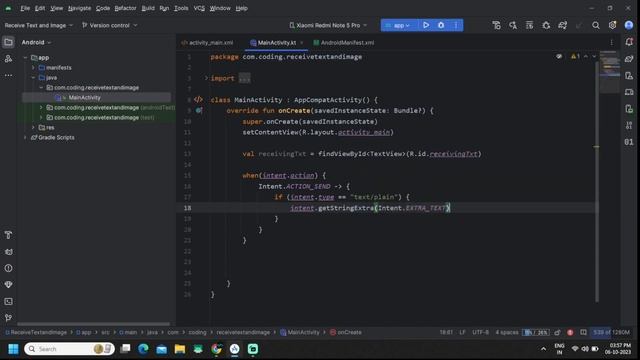This screenshot has height=360, width=640.
Task: Open the Receive Text and Image project dropdown
Action: tap(39, 25)
